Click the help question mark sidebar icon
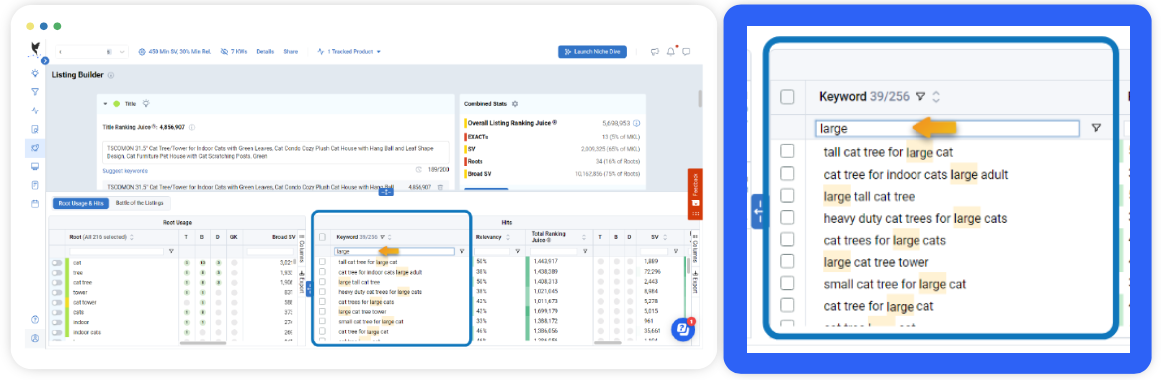 click(35, 319)
